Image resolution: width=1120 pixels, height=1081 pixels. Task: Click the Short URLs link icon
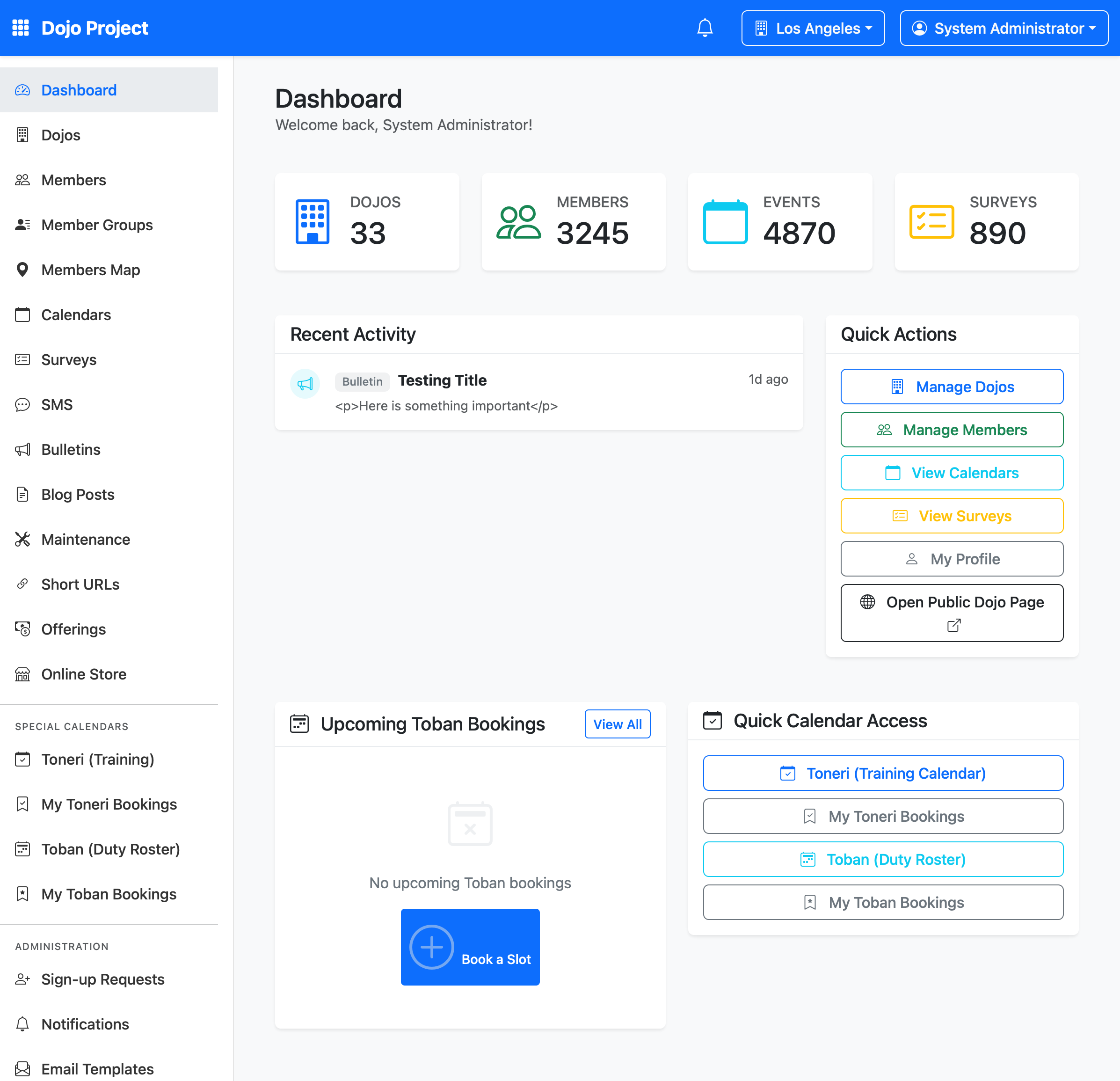[x=22, y=584]
